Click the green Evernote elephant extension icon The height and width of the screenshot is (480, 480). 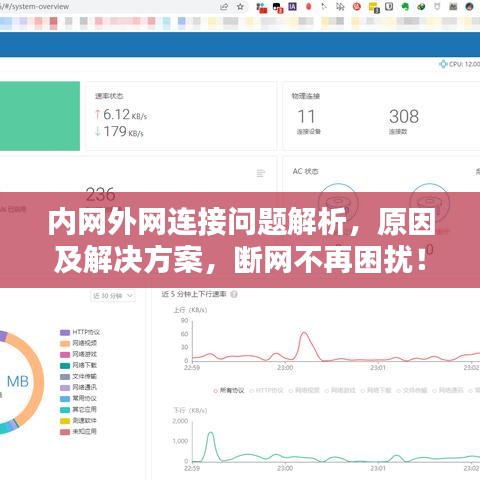coord(405,6)
